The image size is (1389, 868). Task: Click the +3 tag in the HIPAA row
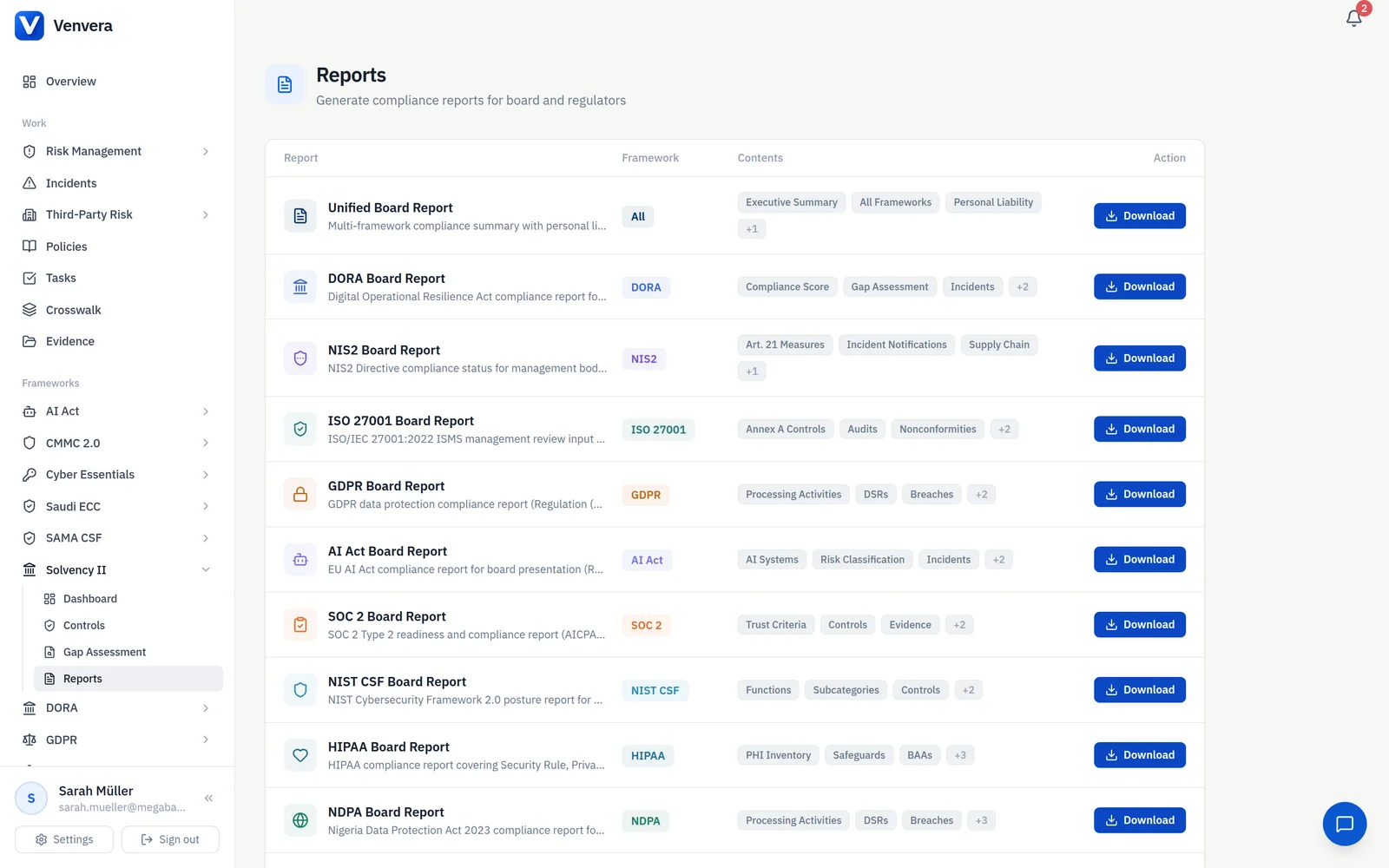(x=960, y=755)
